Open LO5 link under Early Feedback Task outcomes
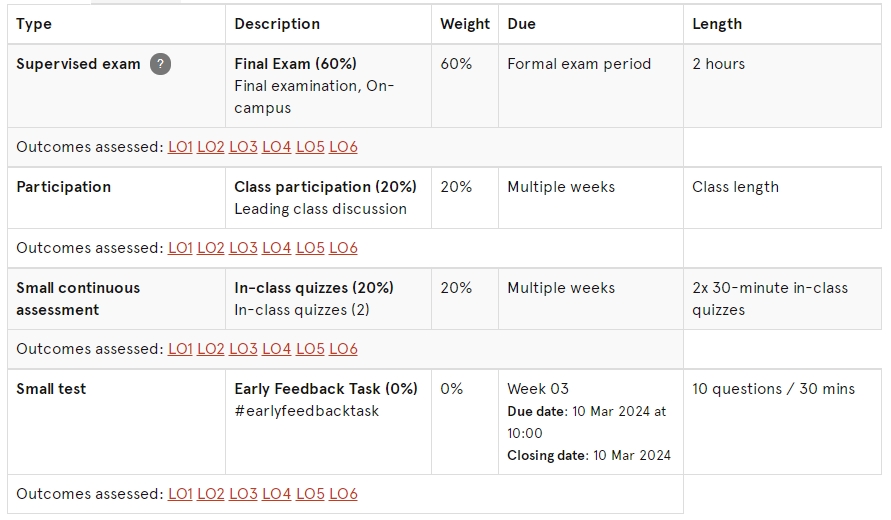 click(x=310, y=494)
